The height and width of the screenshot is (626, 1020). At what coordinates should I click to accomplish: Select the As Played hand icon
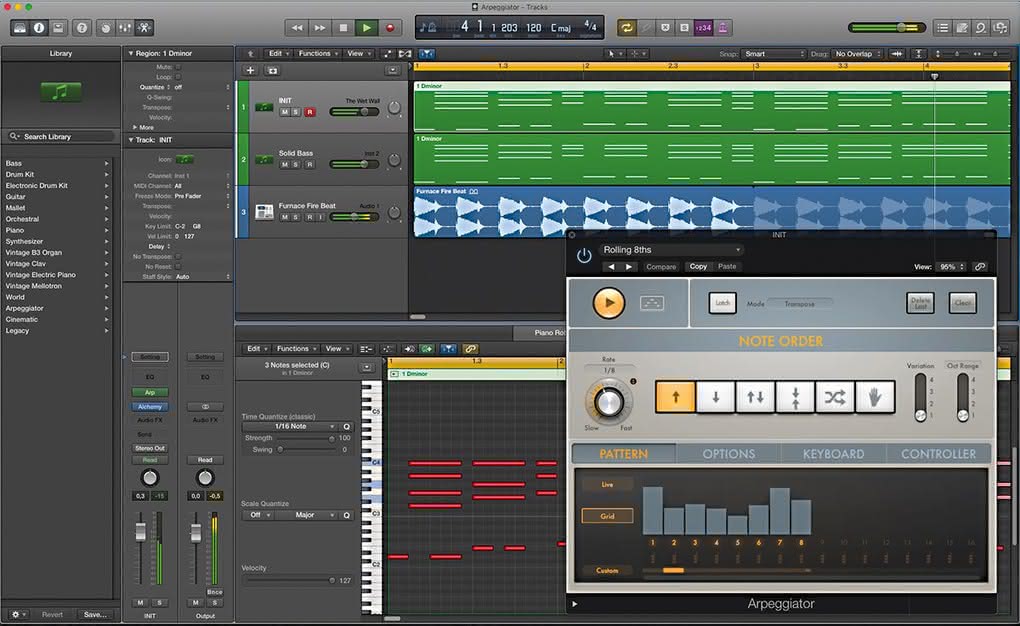tap(875, 397)
